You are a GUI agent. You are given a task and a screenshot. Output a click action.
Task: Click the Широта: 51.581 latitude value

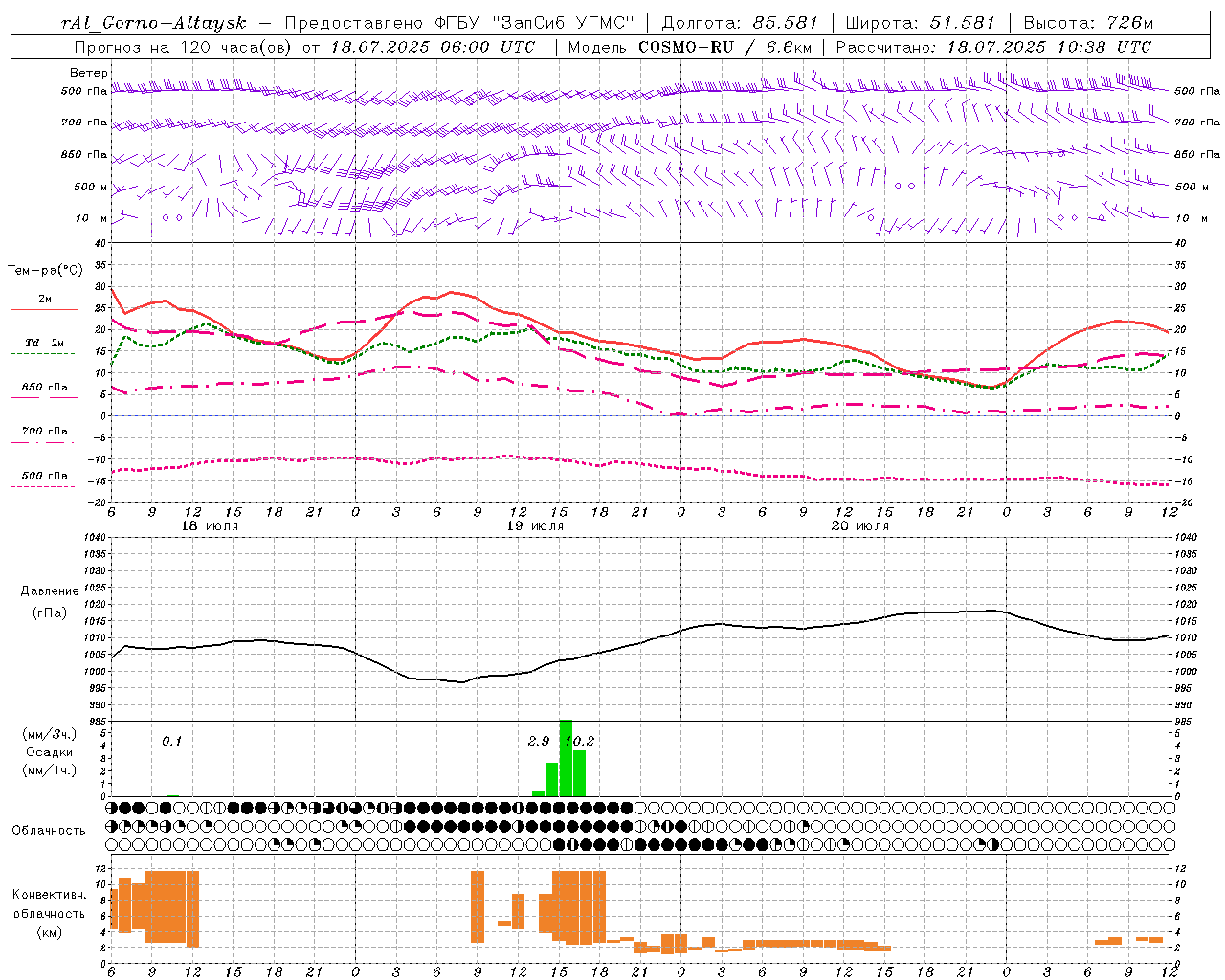920,23
